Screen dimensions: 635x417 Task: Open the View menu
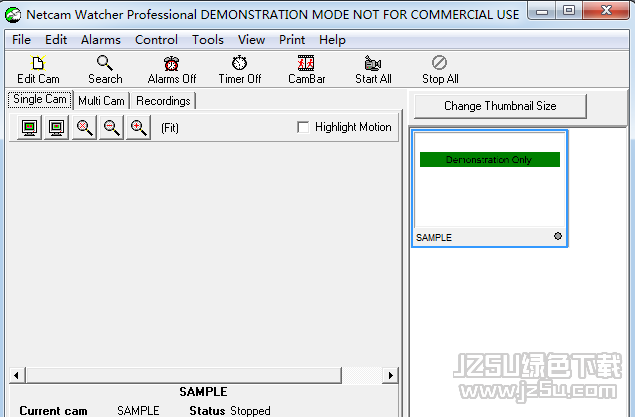tap(251, 40)
